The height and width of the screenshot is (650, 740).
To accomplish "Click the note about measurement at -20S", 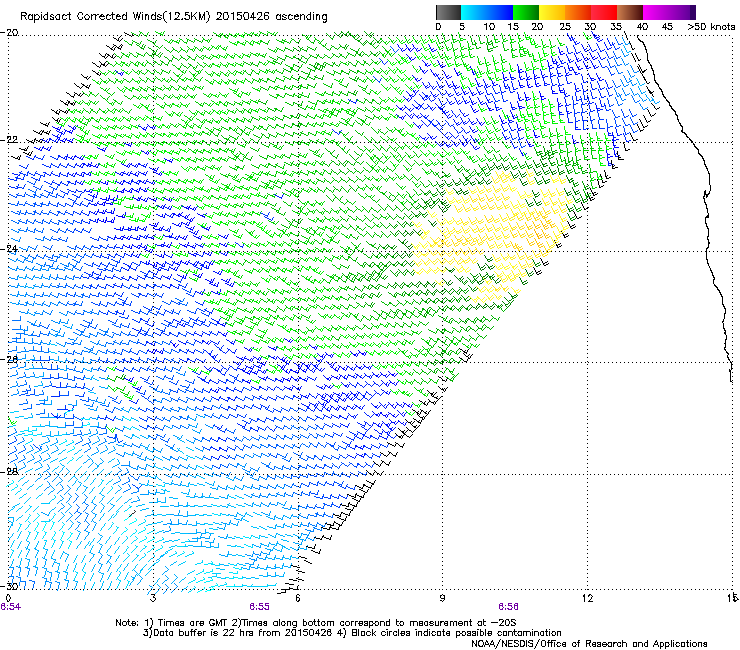I will point(373,623).
